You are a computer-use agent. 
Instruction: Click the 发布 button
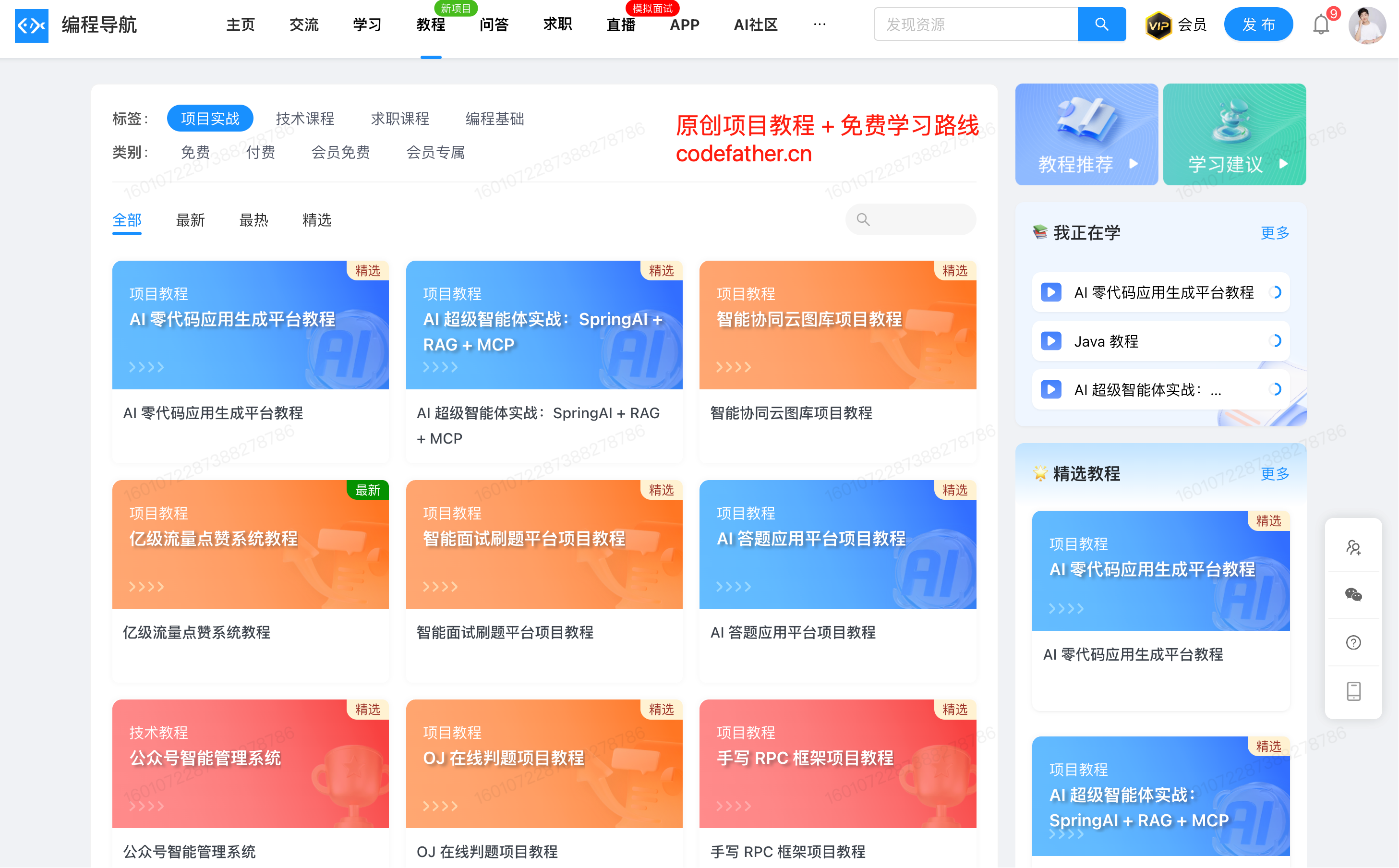click(1257, 24)
